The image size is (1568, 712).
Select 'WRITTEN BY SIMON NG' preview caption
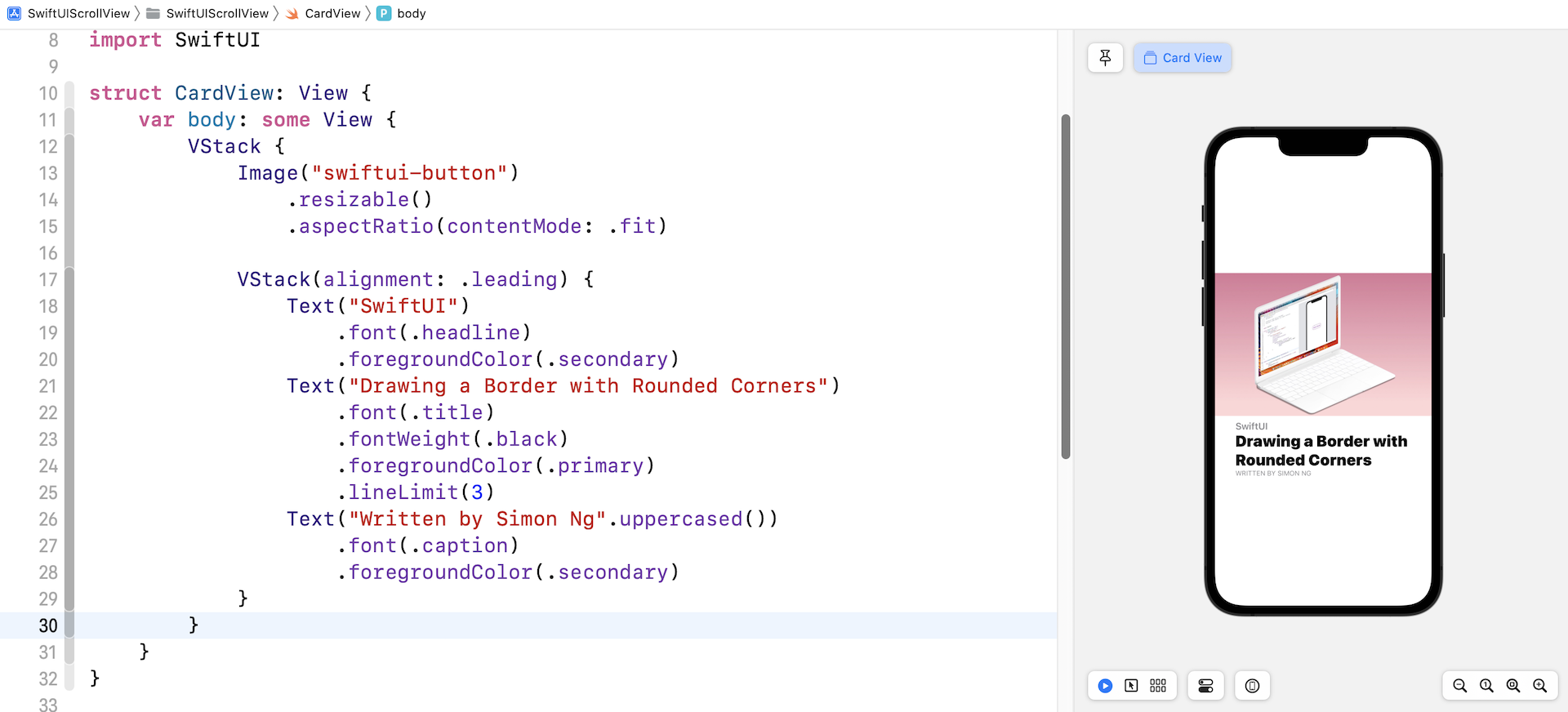pos(1273,474)
